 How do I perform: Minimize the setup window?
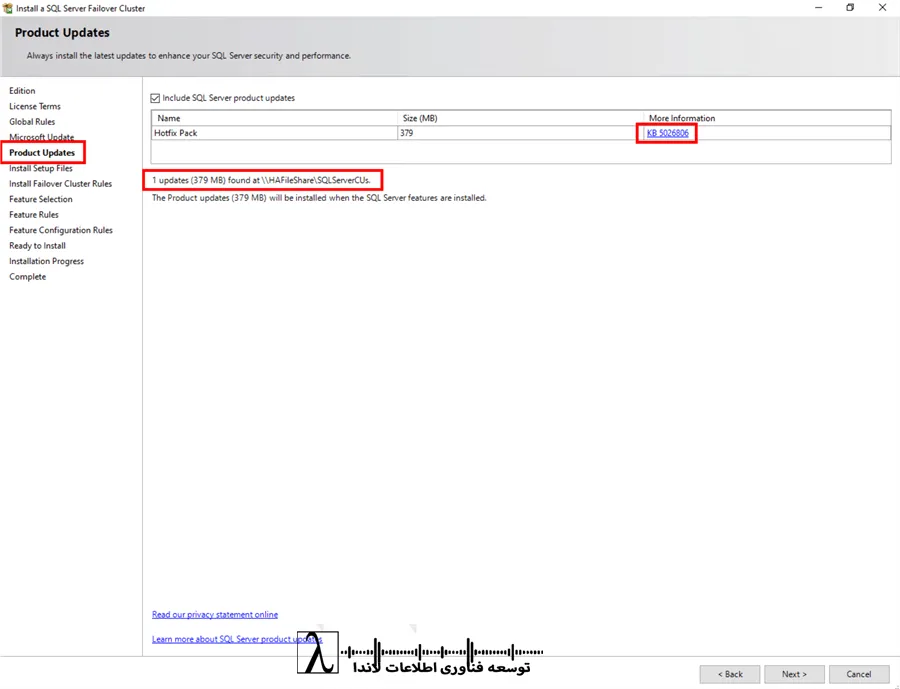click(x=818, y=7)
